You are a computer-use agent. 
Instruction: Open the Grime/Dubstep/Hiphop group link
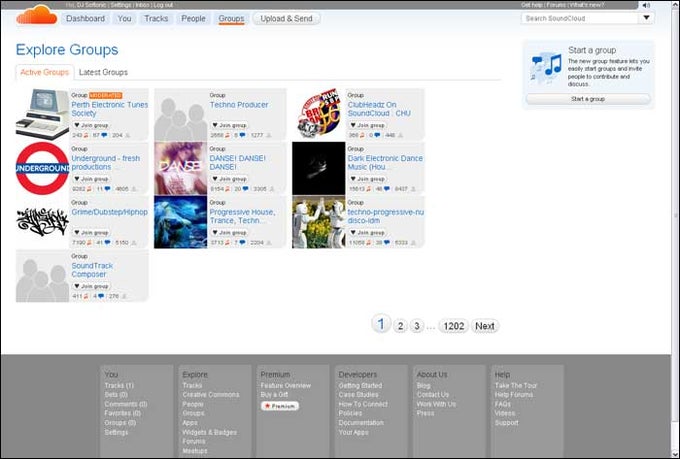pyautogui.click(x=110, y=212)
